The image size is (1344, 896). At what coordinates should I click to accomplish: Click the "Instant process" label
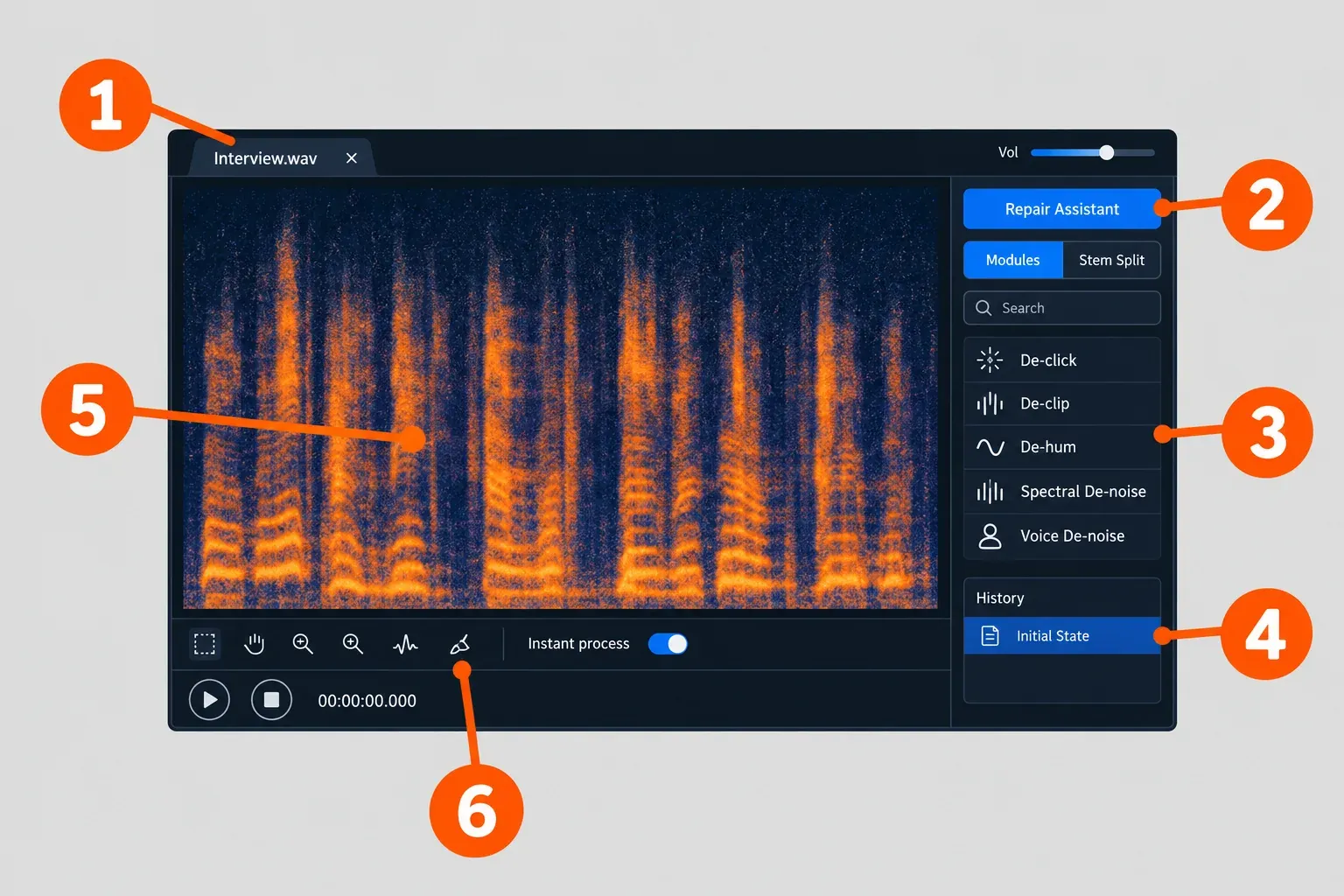pos(578,644)
